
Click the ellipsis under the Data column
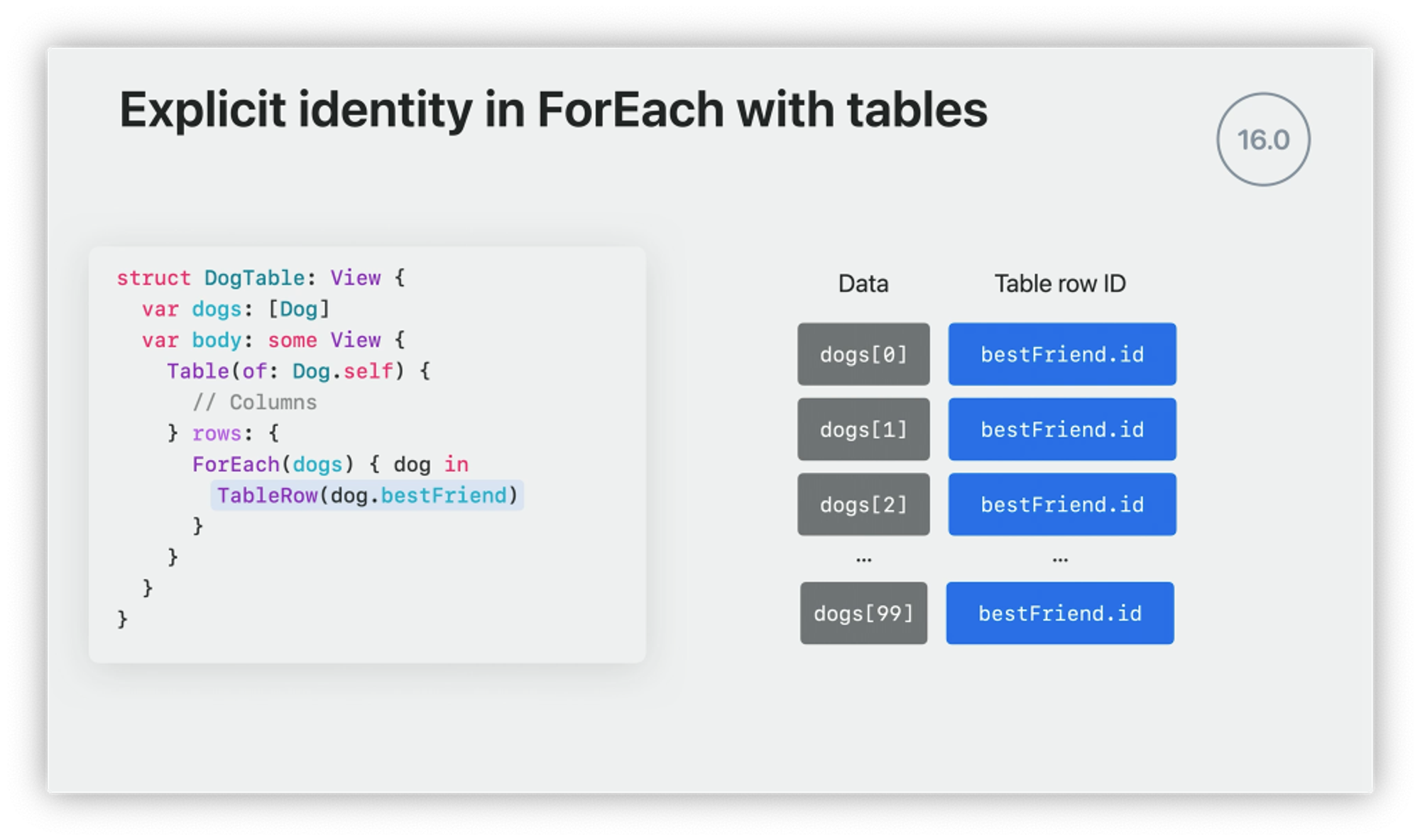[x=863, y=560]
